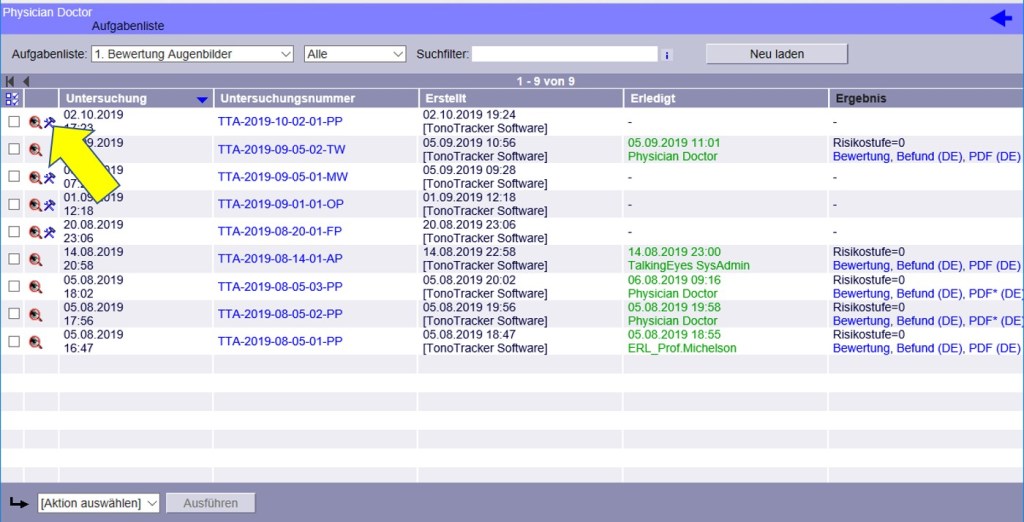Open magnifier icon for TTA-2019-08-05-01-PP row

tap(35, 342)
